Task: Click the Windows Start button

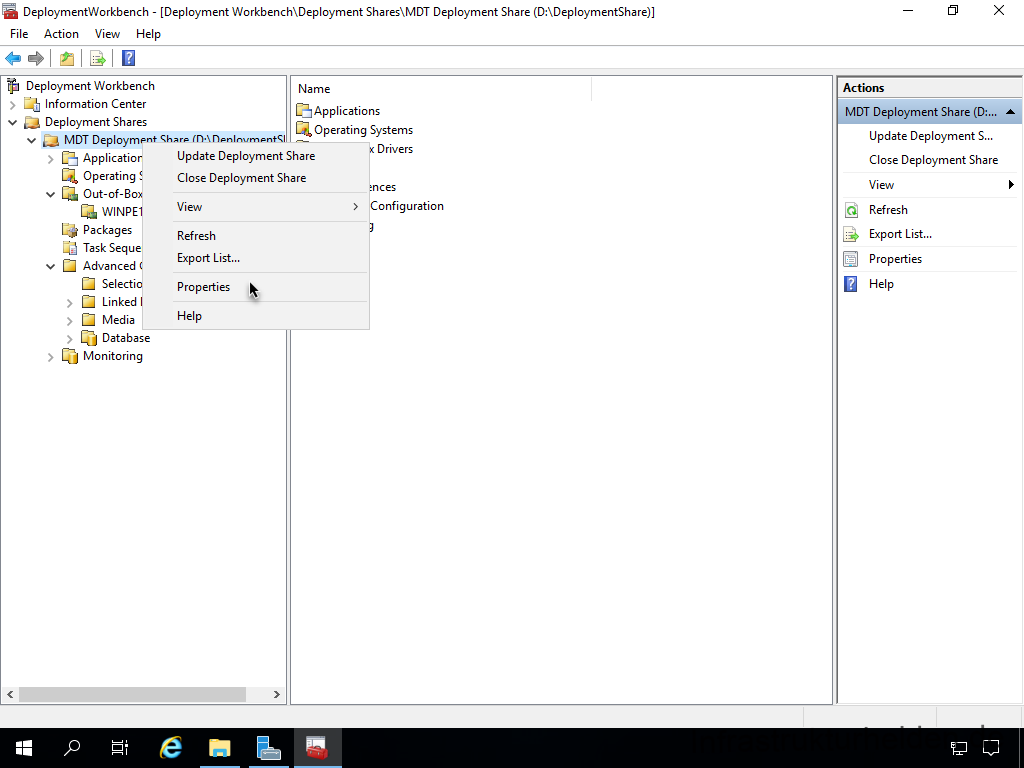Action: coord(24,748)
